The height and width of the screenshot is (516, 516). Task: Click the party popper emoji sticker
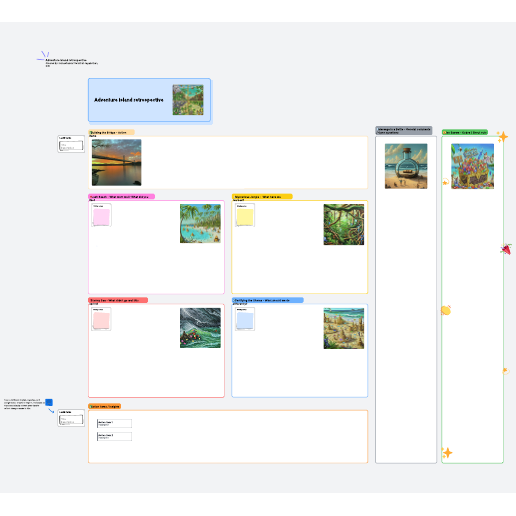pos(506,249)
